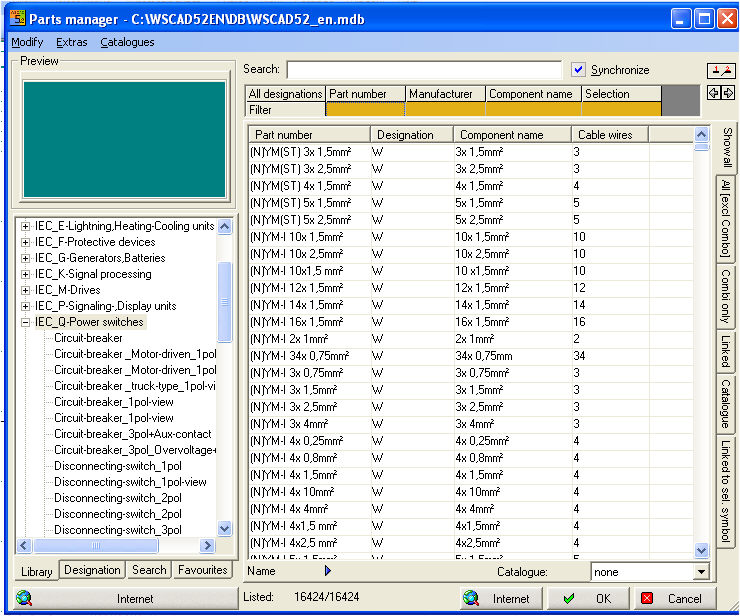The image size is (740, 616).
Task: Click the All designations button
Action: click(x=285, y=94)
